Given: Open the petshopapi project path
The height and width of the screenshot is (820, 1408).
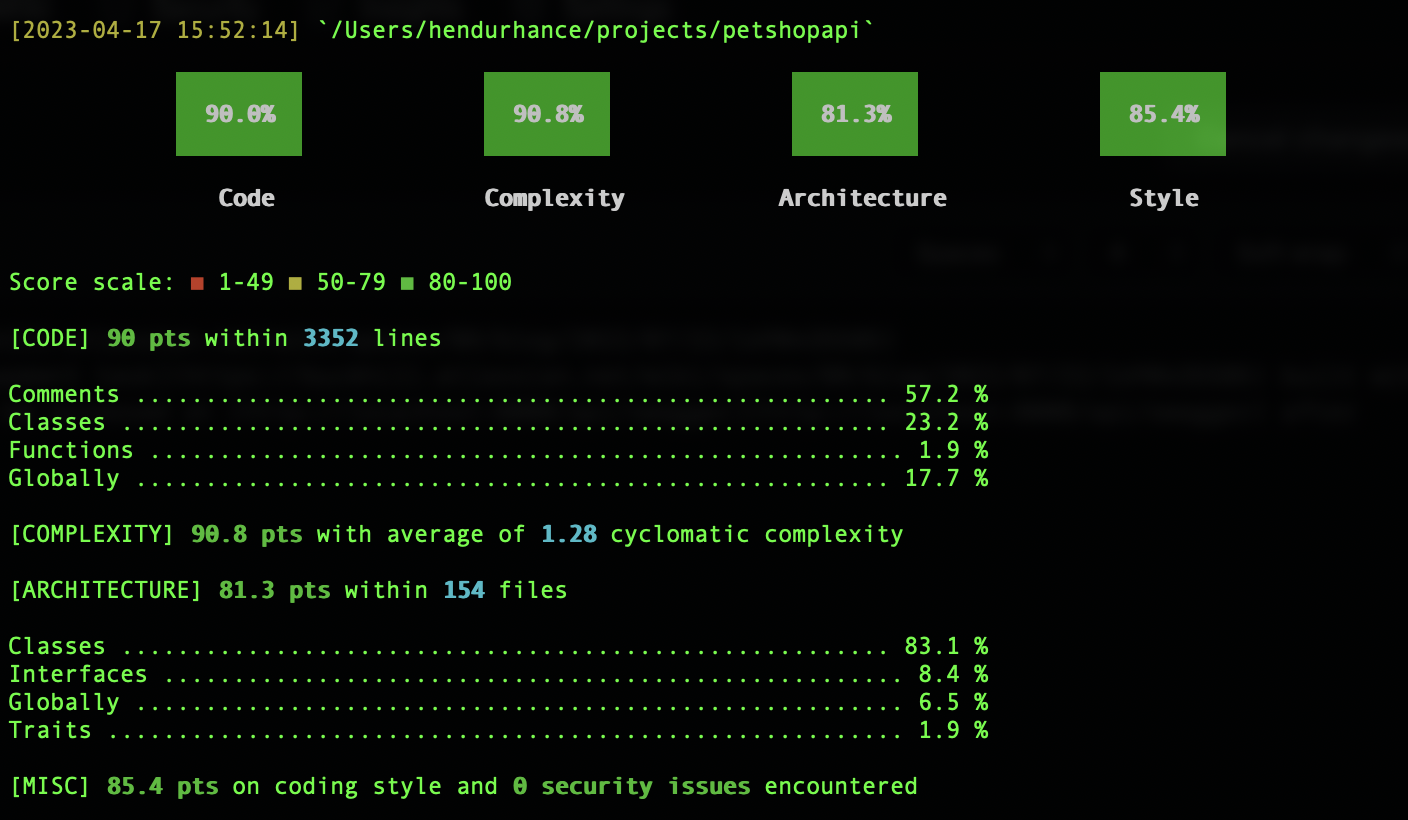Looking at the screenshot, I should pos(598,30).
